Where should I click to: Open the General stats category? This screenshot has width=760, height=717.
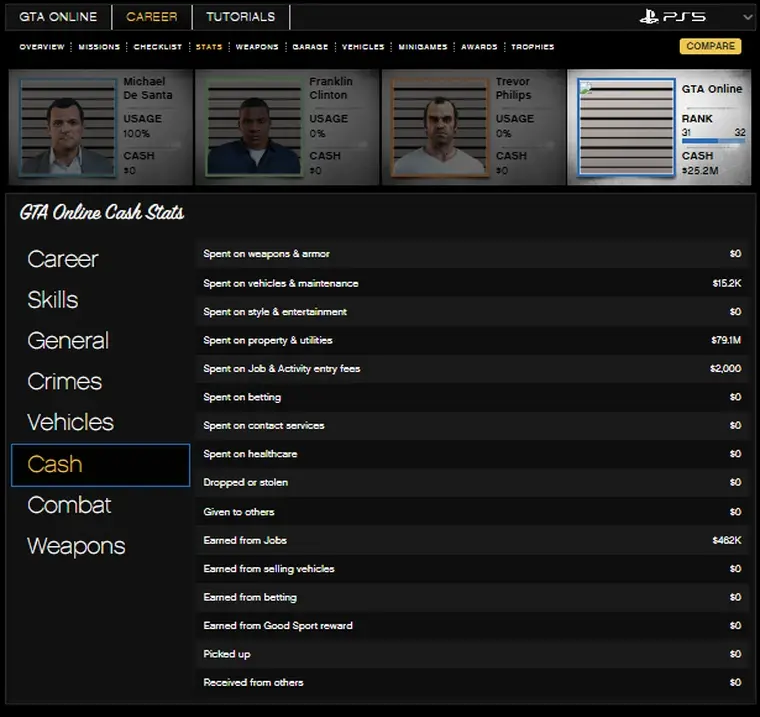click(68, 340)
